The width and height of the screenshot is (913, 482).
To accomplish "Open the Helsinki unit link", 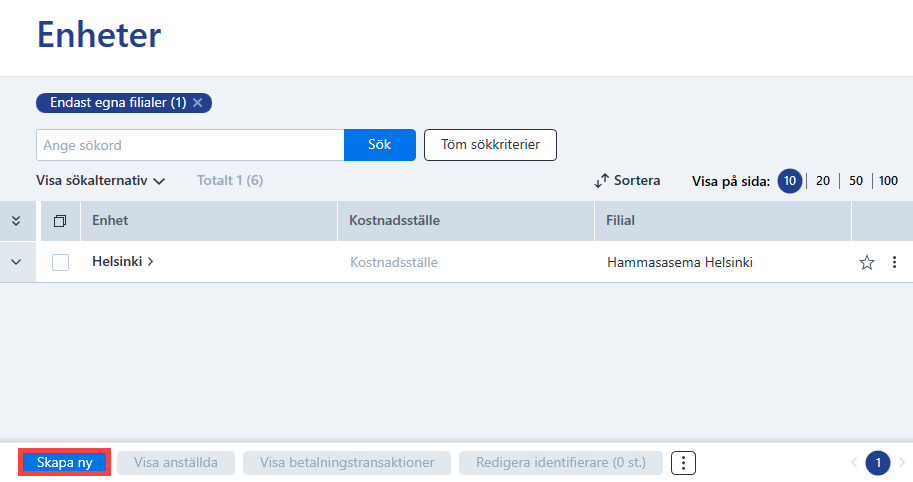I will click(x=123, y=261).
